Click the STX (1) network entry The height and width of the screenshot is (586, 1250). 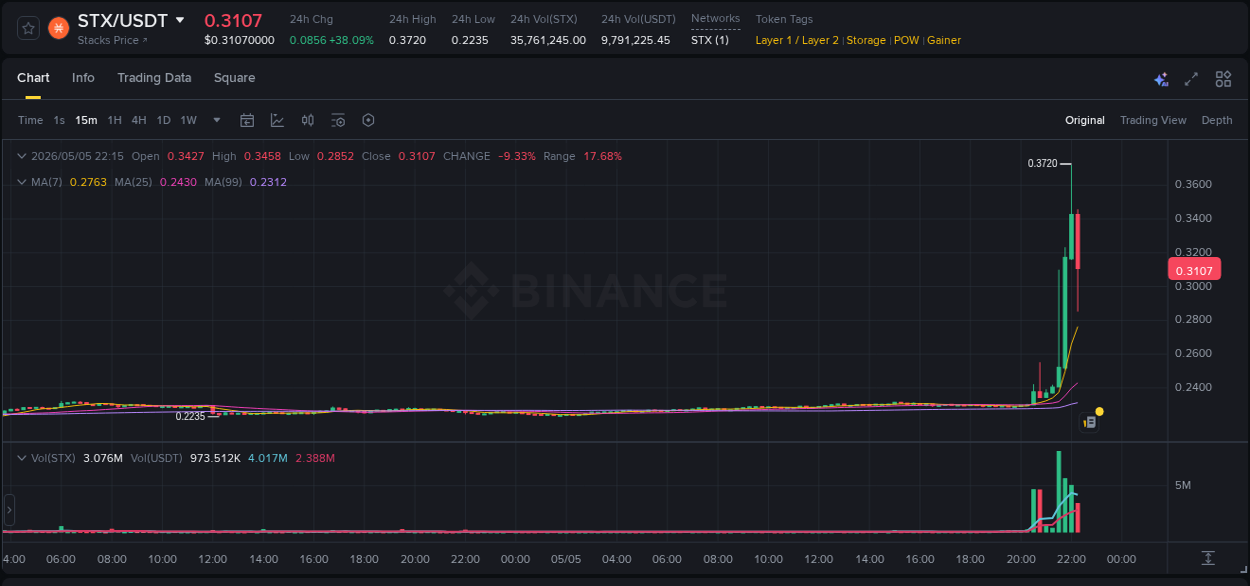(710, 40)
